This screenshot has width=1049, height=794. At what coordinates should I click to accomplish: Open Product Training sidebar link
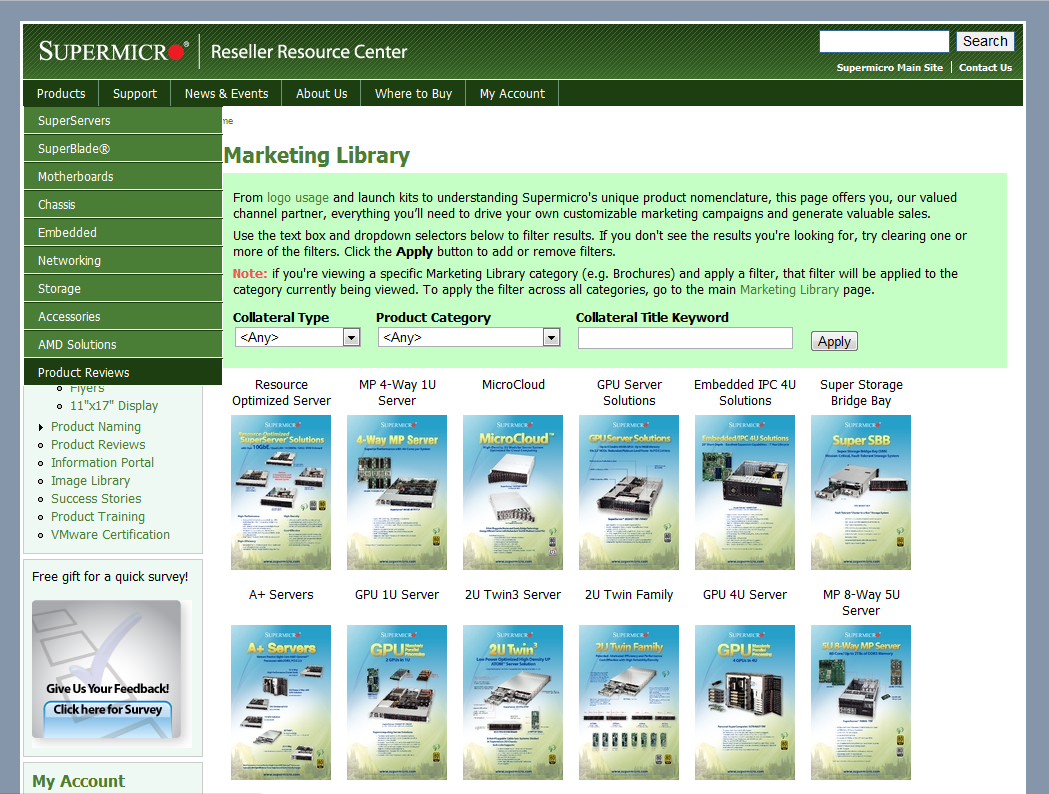98,517
